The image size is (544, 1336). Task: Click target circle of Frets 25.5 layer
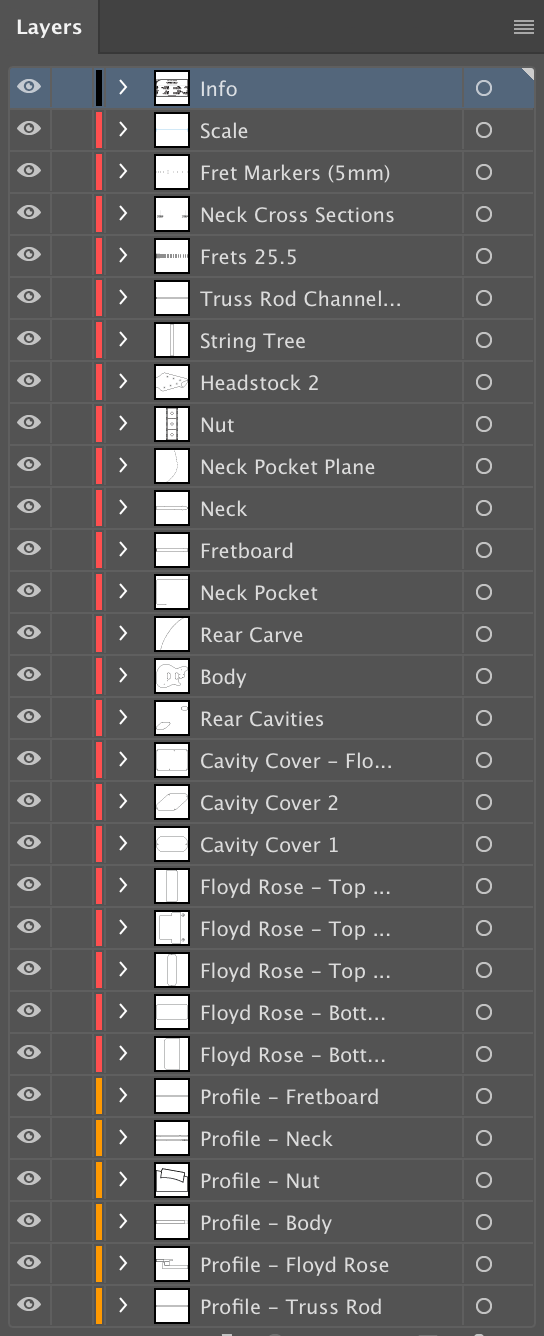pos(484,257)
